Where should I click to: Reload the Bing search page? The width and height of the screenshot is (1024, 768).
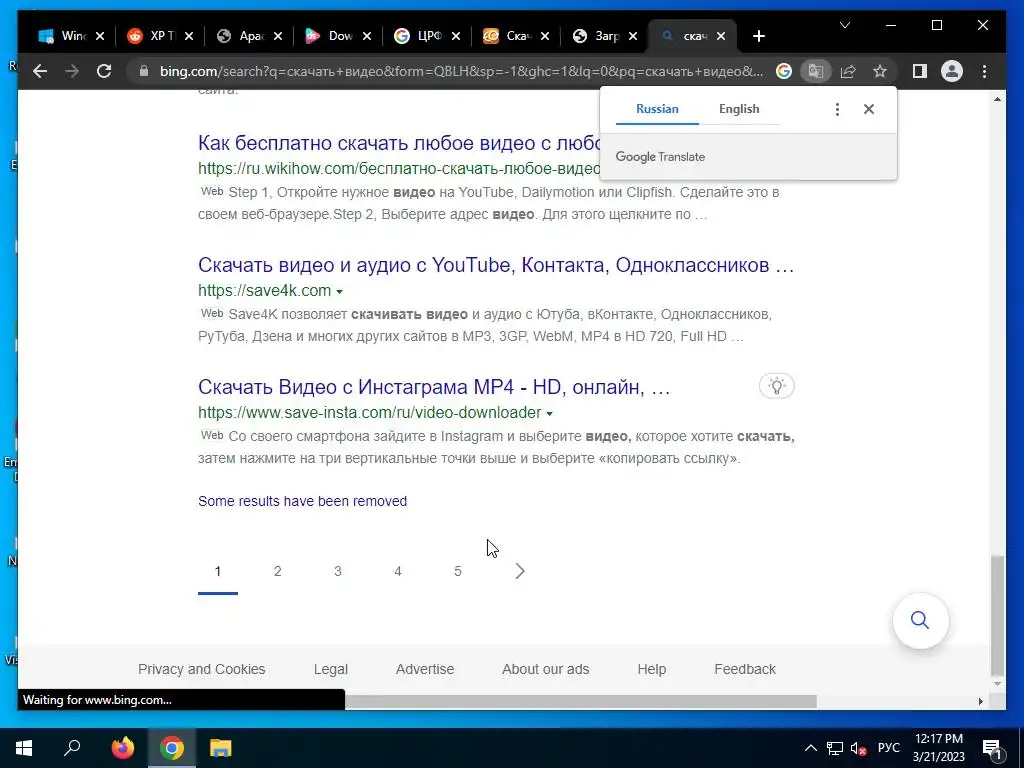(x=104, y=71)
